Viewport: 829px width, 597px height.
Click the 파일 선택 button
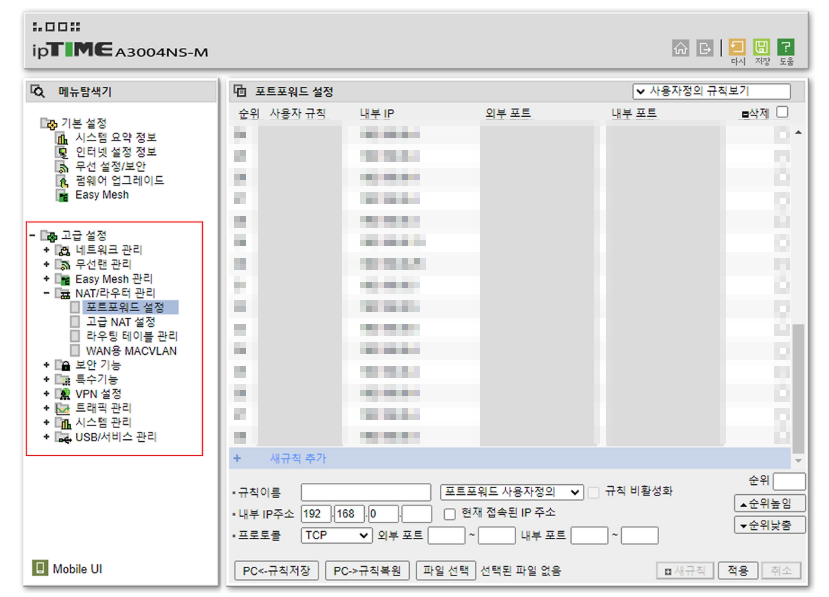click(x=446, y=571)
